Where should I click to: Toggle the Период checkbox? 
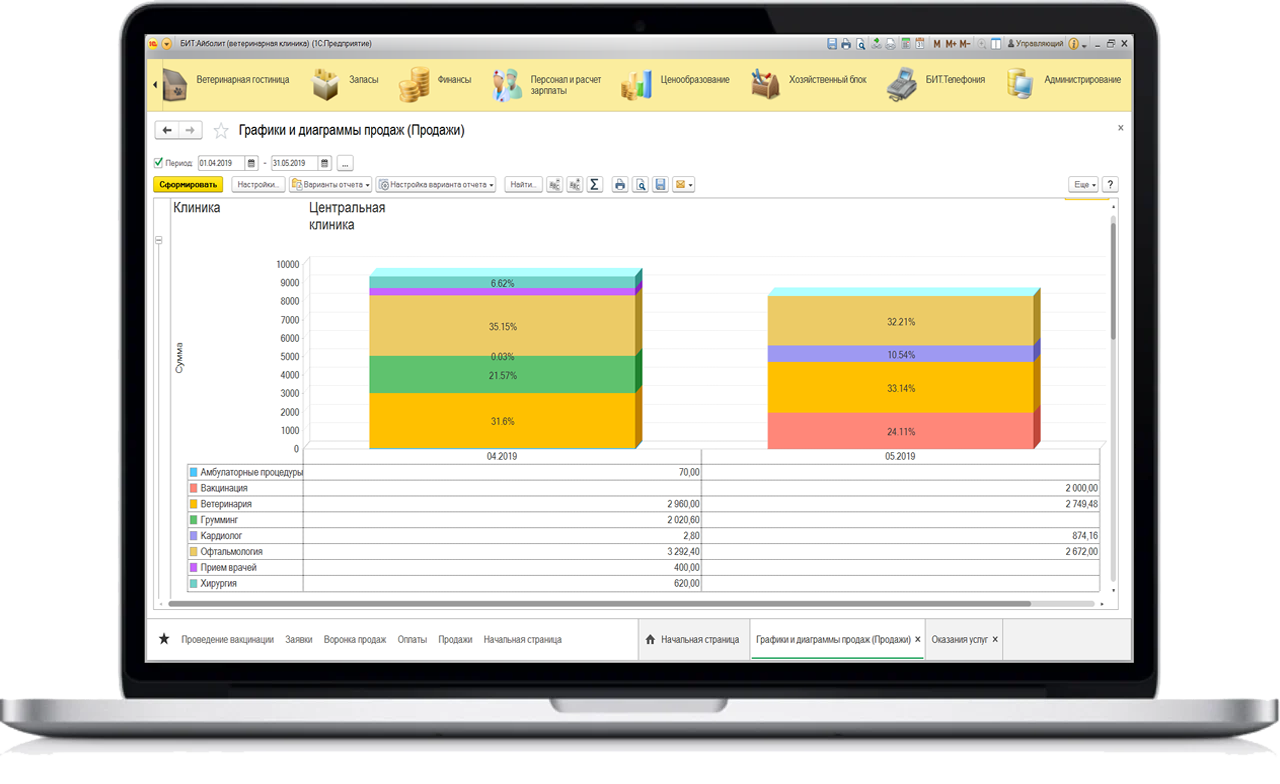point(159,163)
